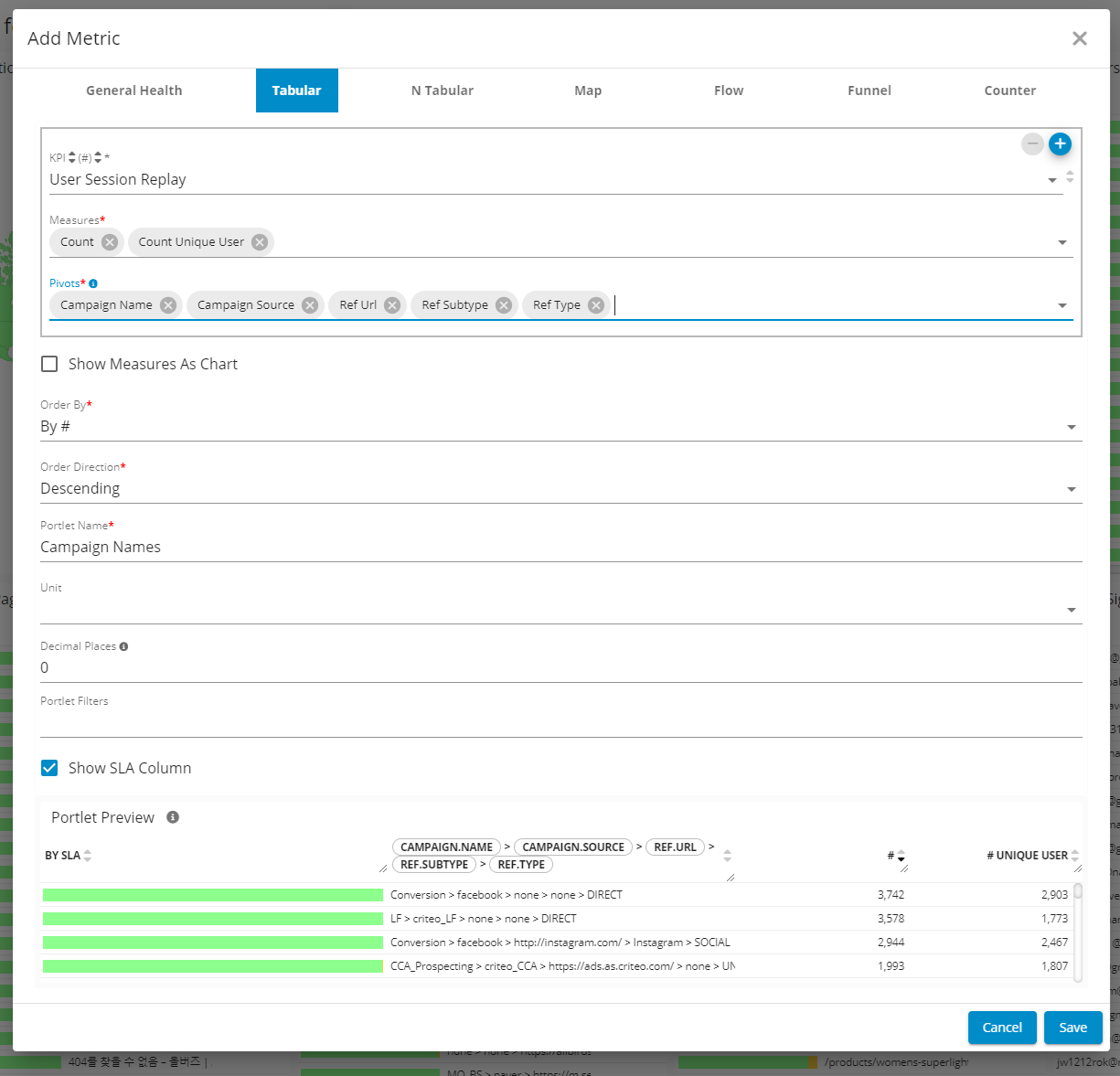Image resolution: width=1120 pixels, height=1076 pixels.
Task: Click the Decimal Places info icon
Action: (123, 646)
